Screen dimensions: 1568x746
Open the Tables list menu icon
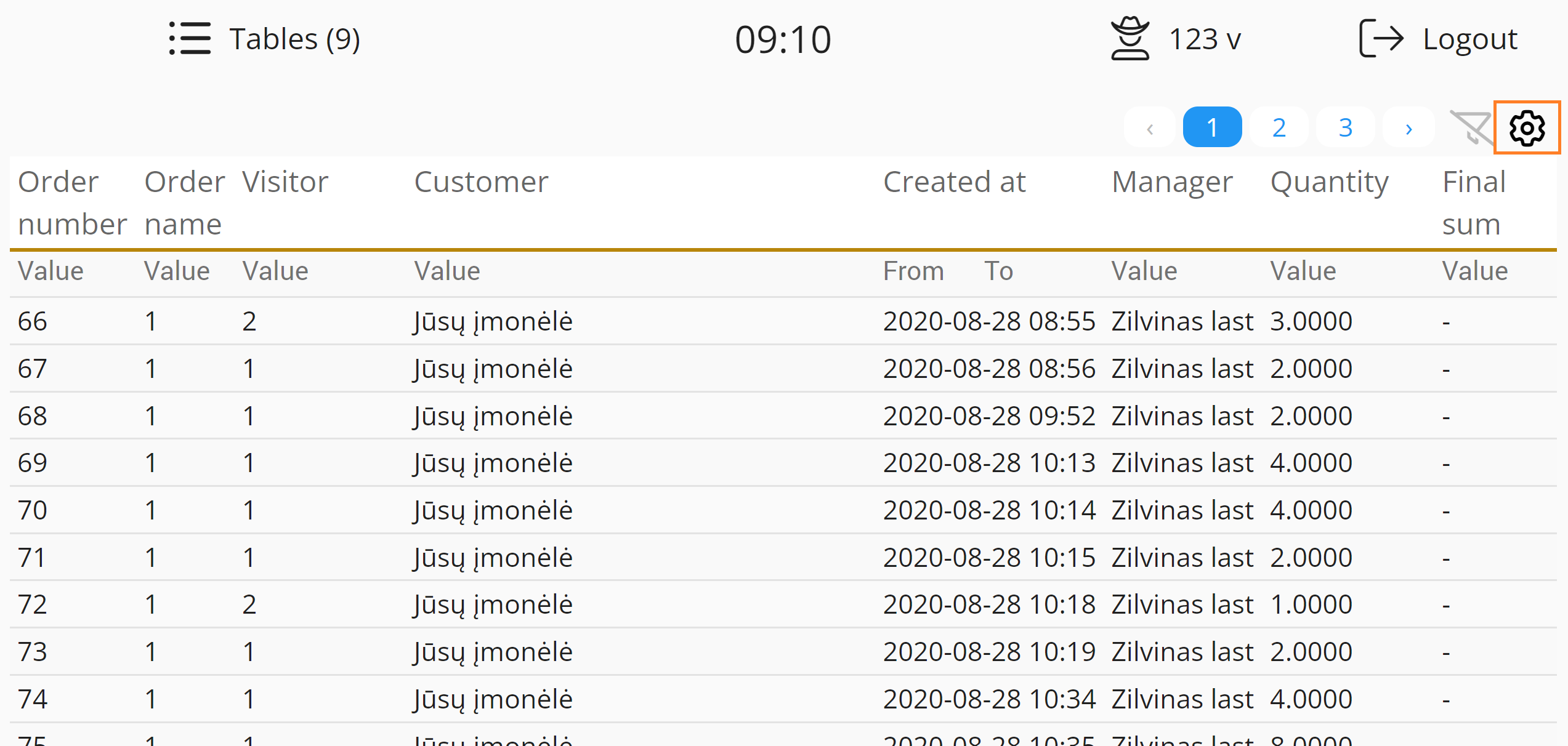(x=190, y=38)
